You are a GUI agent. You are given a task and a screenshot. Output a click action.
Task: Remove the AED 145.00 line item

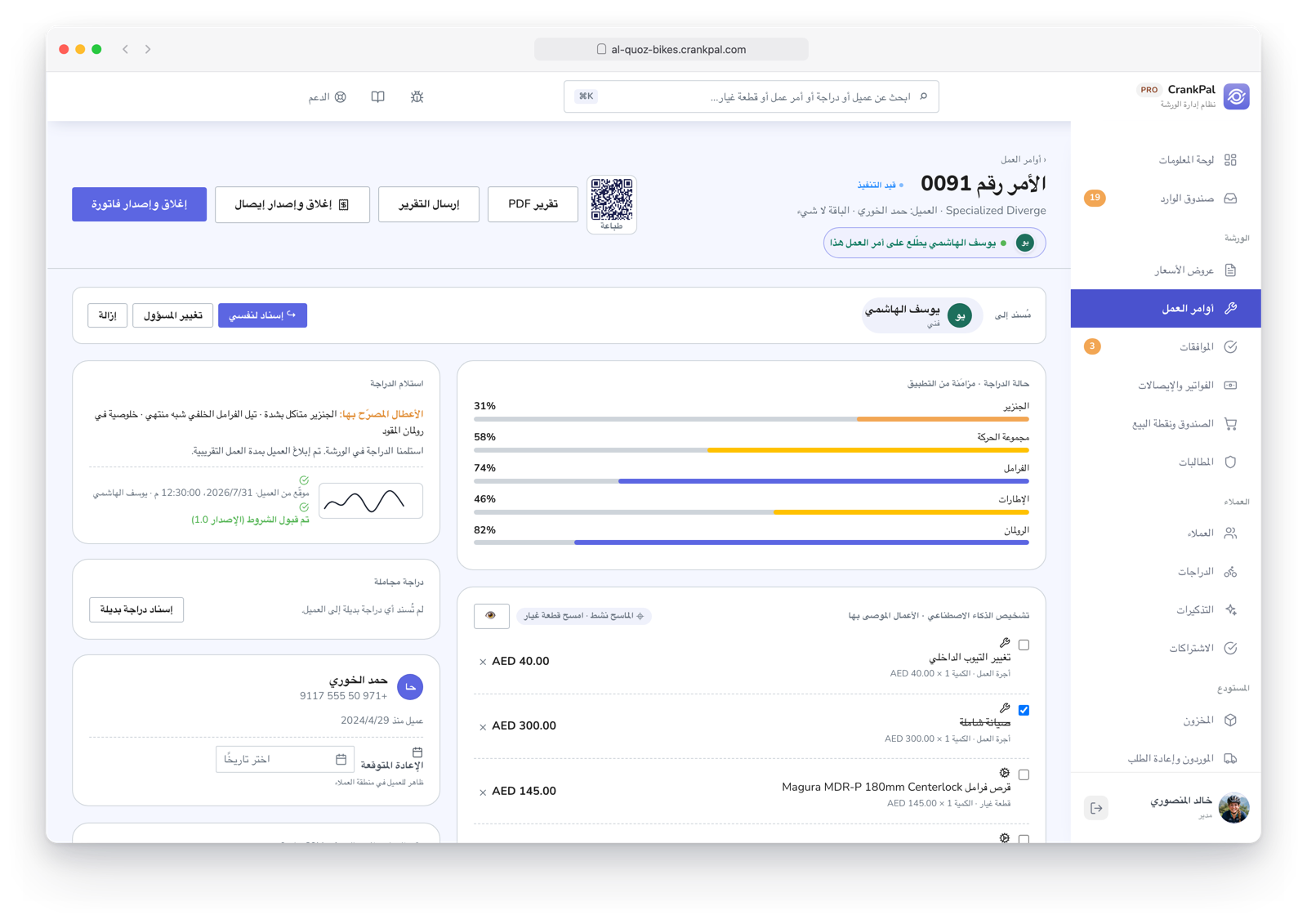[x=483, y=792]
